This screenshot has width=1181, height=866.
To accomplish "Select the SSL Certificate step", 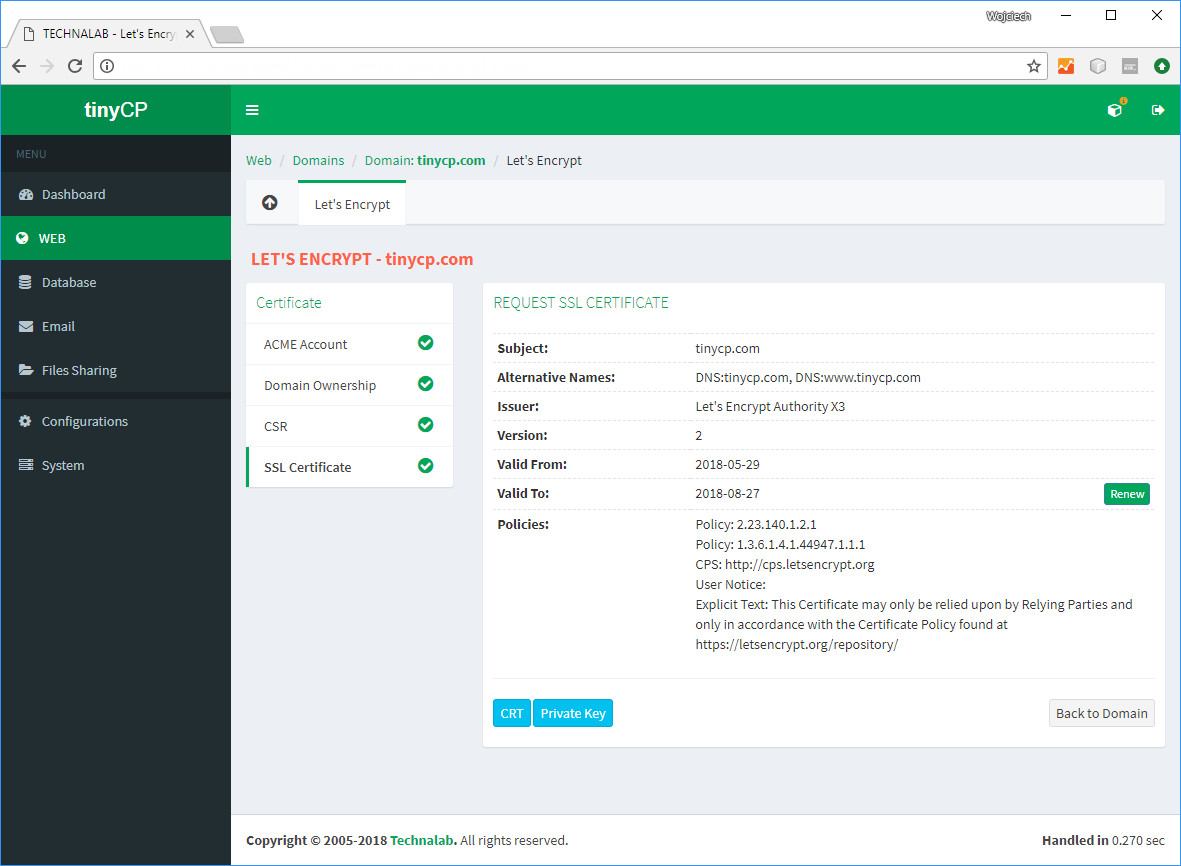I will tap(349, 467).
